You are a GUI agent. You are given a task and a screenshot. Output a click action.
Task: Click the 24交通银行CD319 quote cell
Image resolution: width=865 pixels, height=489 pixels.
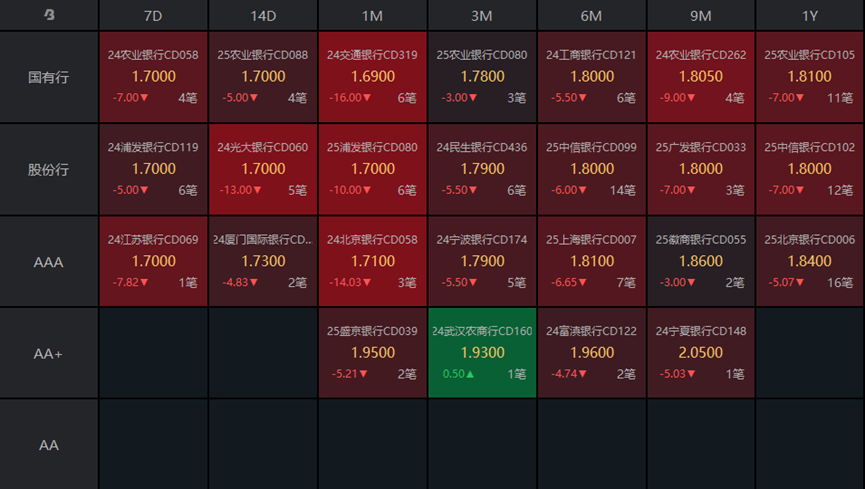click(x=372, y=77)
